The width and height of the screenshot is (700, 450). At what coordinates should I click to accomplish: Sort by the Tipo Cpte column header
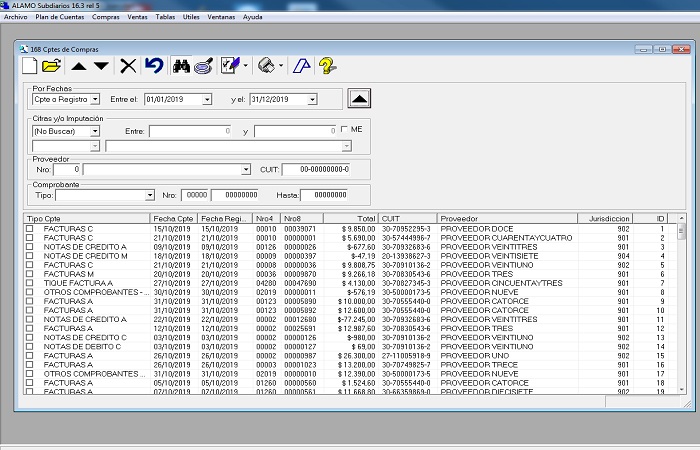[87, 218]
